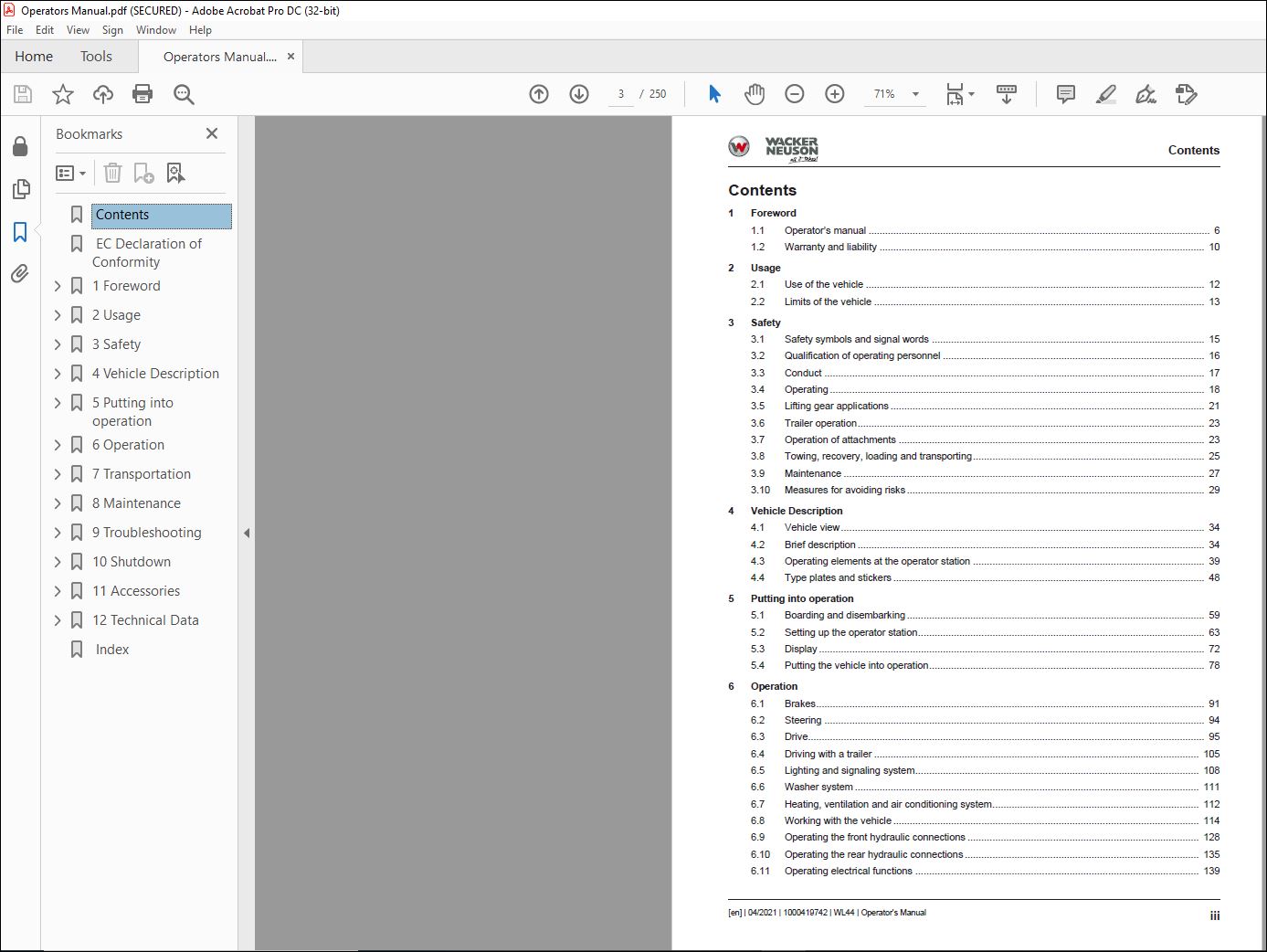This screenshot has width=1267, height=952.
Task: Click the scrolling mode keyboard icon
Action: [x=1007, y=94]
